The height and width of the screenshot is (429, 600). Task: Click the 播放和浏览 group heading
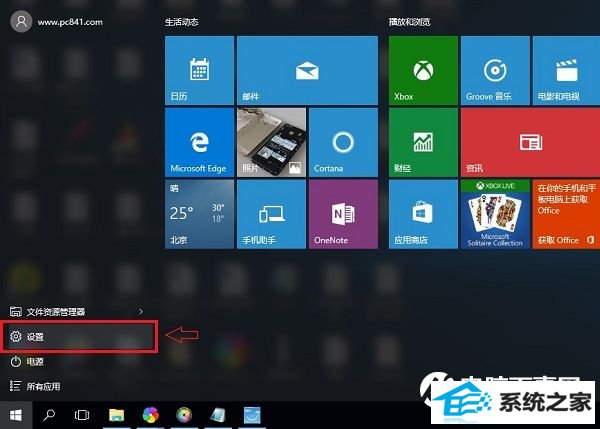click(x=409, y=22)
